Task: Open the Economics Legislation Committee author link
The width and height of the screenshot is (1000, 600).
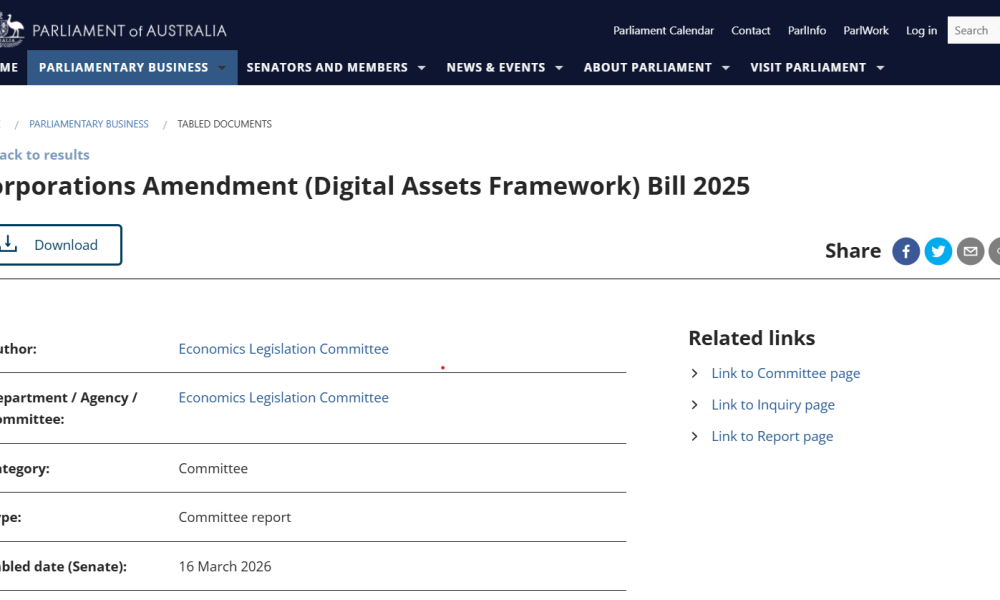Action: [283, 348]
